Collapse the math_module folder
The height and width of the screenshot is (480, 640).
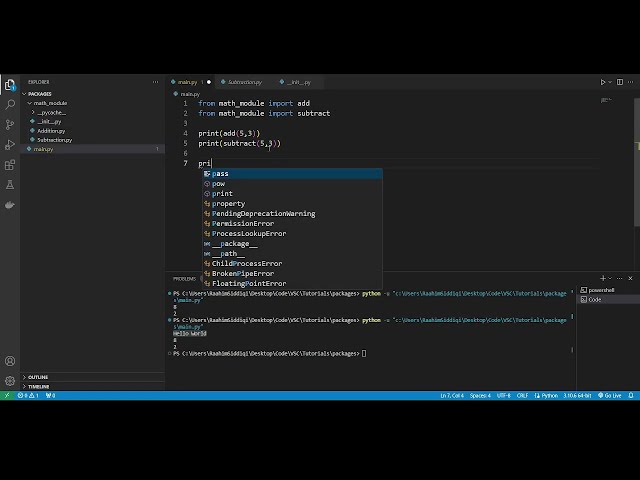tap(92, 103)
